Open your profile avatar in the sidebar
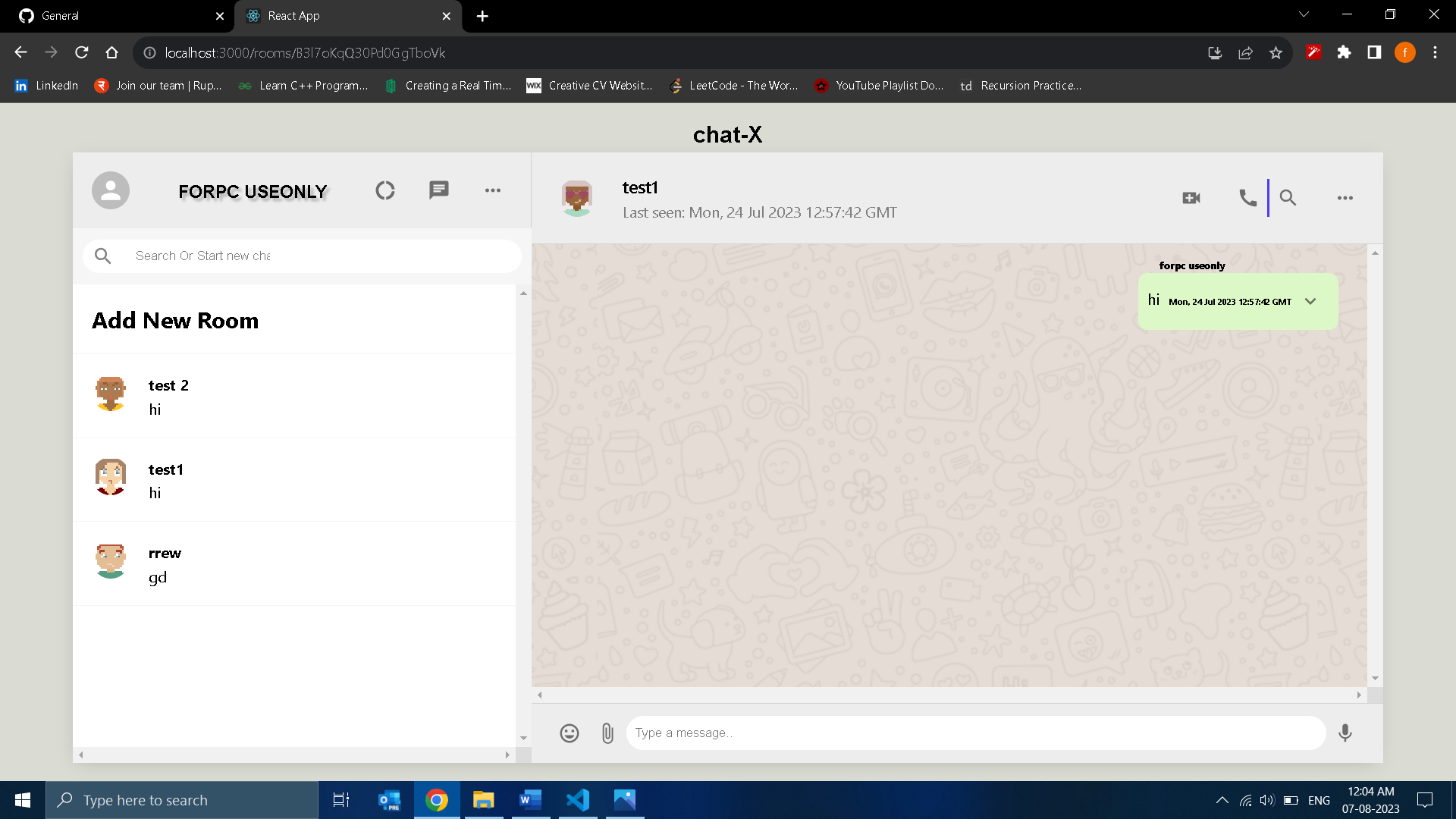The image size is (1456, 819). tap(110, 190)
